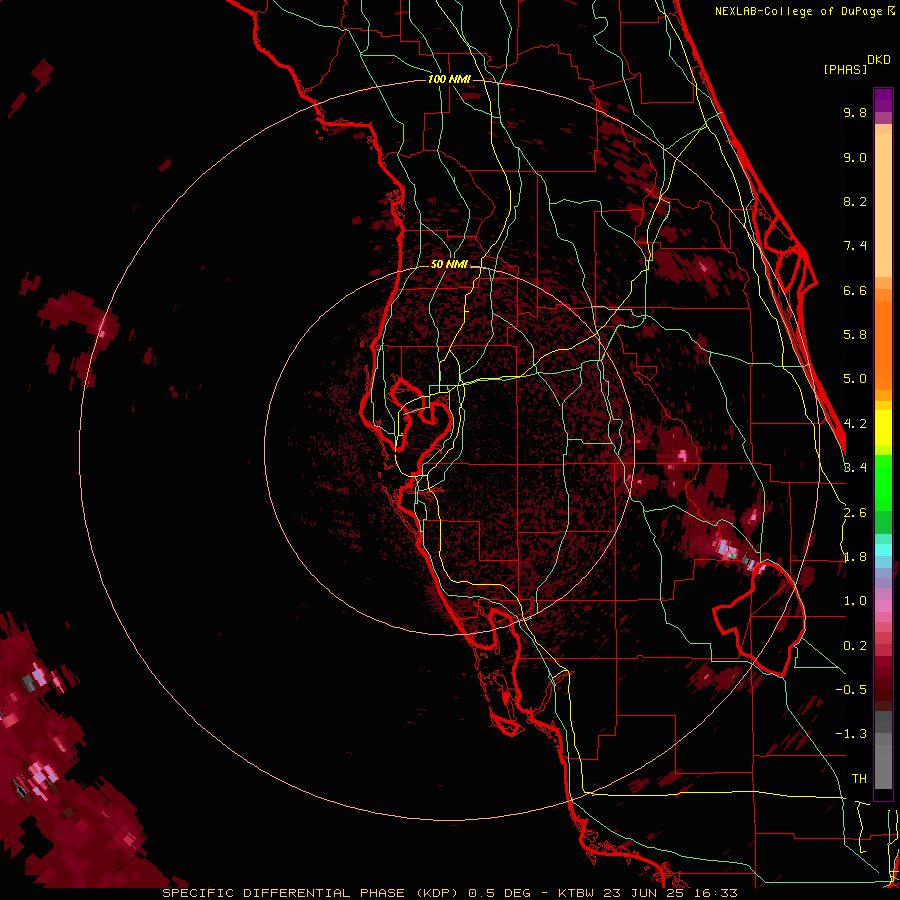Click the 7.4 value on color scale
This screenshot has width=900, height=900.
(x=855, y=246)
